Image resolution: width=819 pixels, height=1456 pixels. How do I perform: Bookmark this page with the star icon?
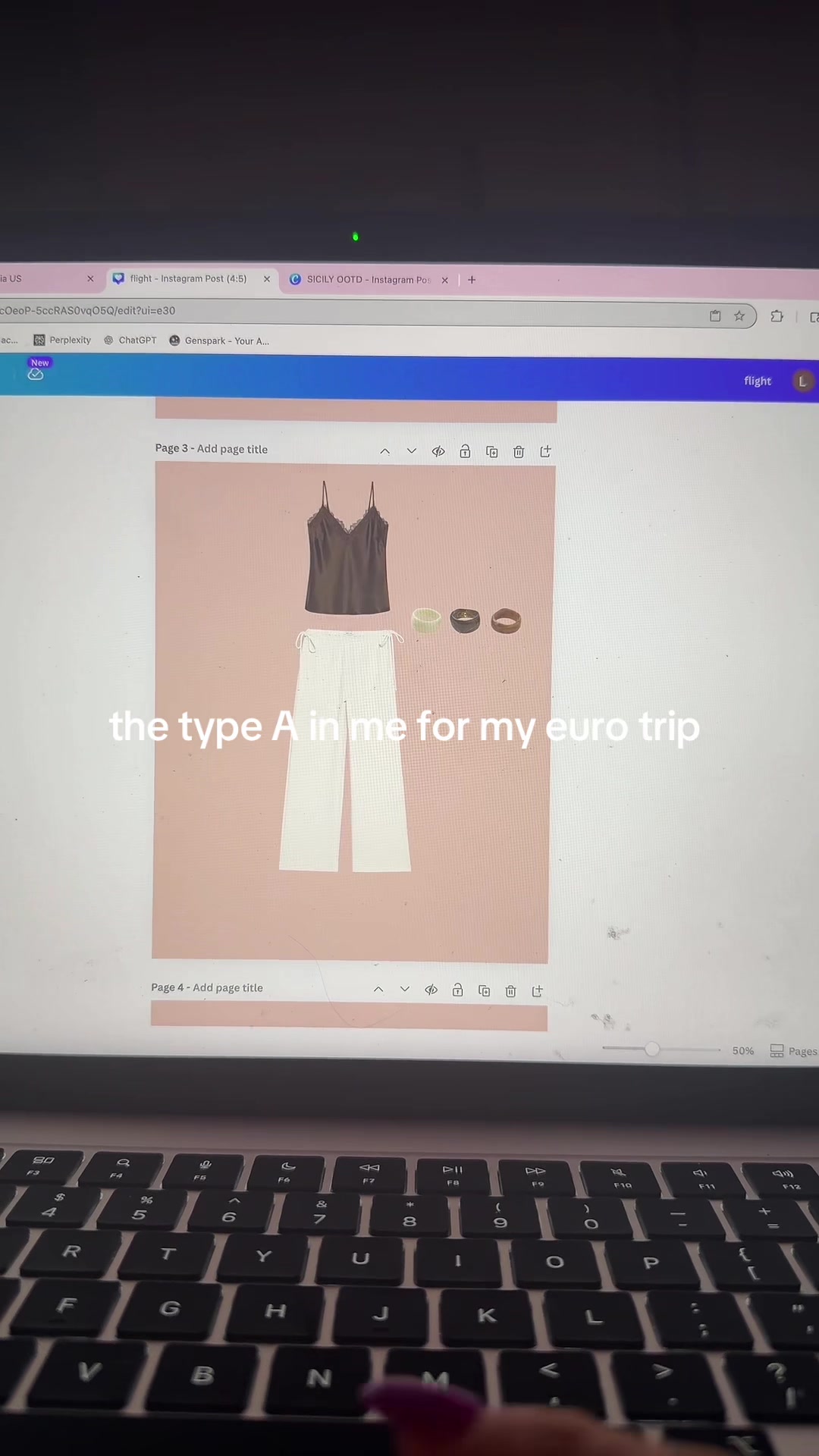click(739, 316)
